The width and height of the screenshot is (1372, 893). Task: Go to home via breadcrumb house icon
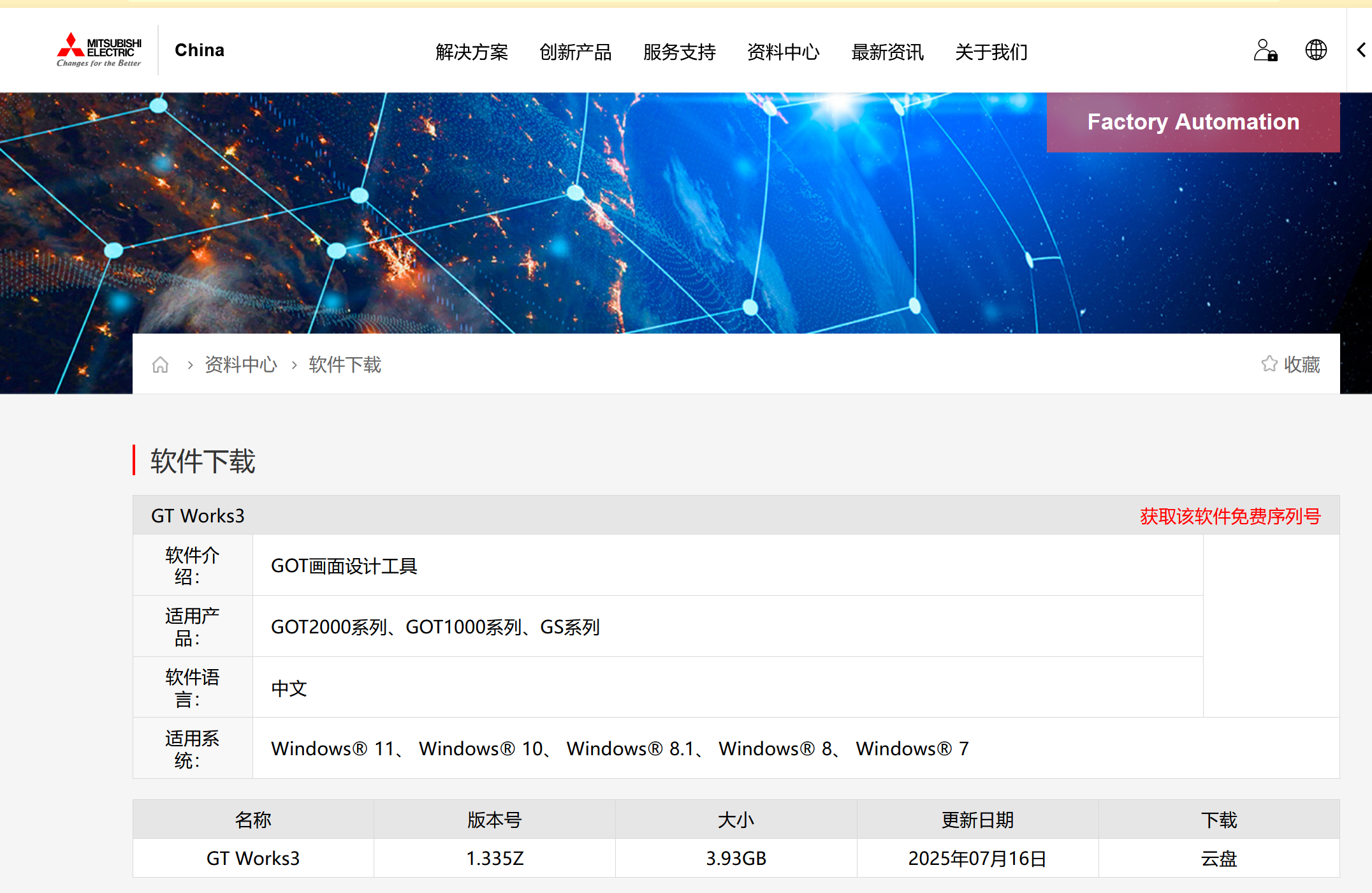[160, 365]
